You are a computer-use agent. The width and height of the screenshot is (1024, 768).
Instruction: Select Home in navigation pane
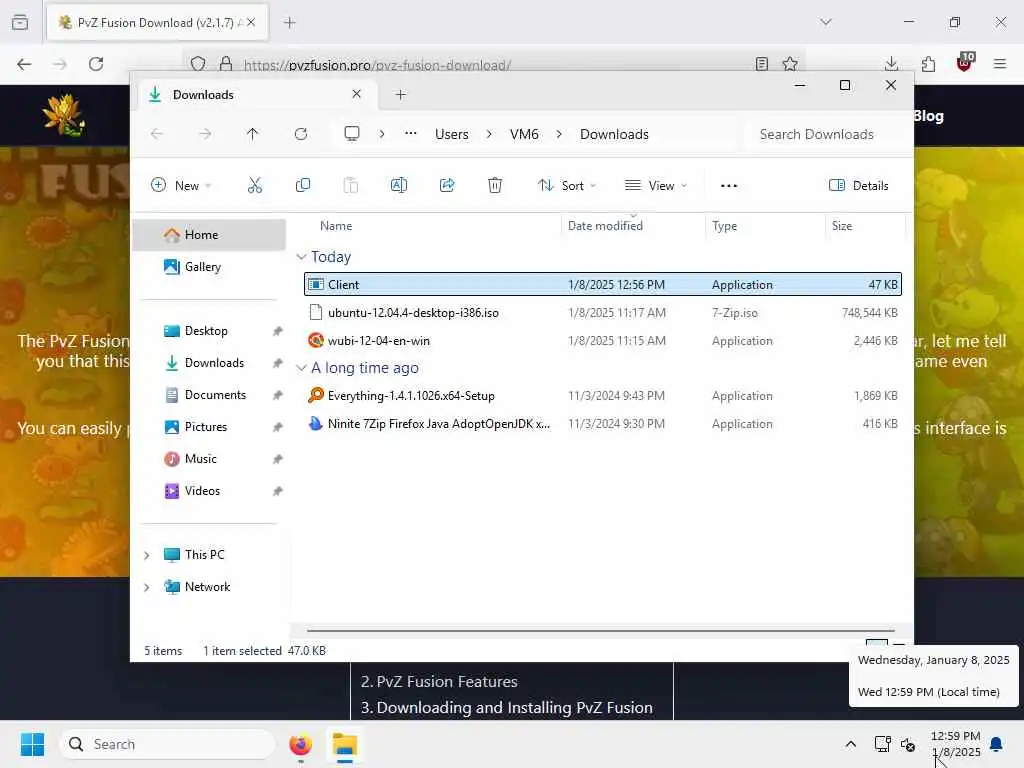point(209,234)
